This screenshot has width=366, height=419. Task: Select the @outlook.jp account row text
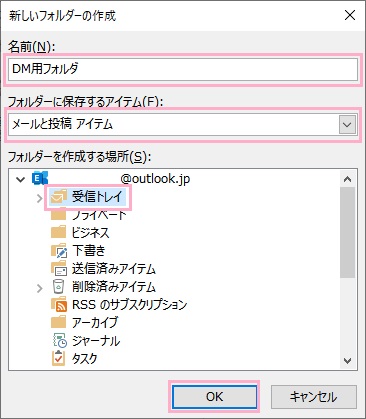click(x=155, y=179)
